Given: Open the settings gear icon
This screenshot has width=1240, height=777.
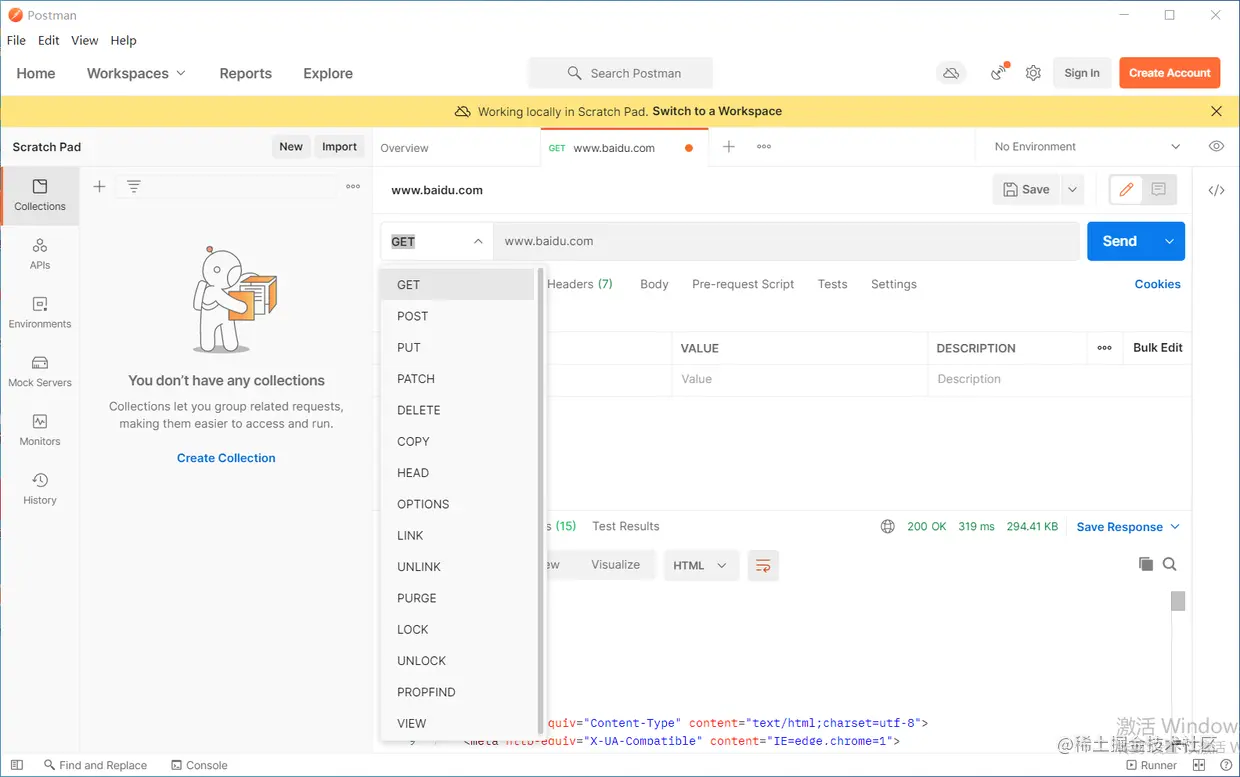Looking at the screenshot, I should [x=1033, y=73].
